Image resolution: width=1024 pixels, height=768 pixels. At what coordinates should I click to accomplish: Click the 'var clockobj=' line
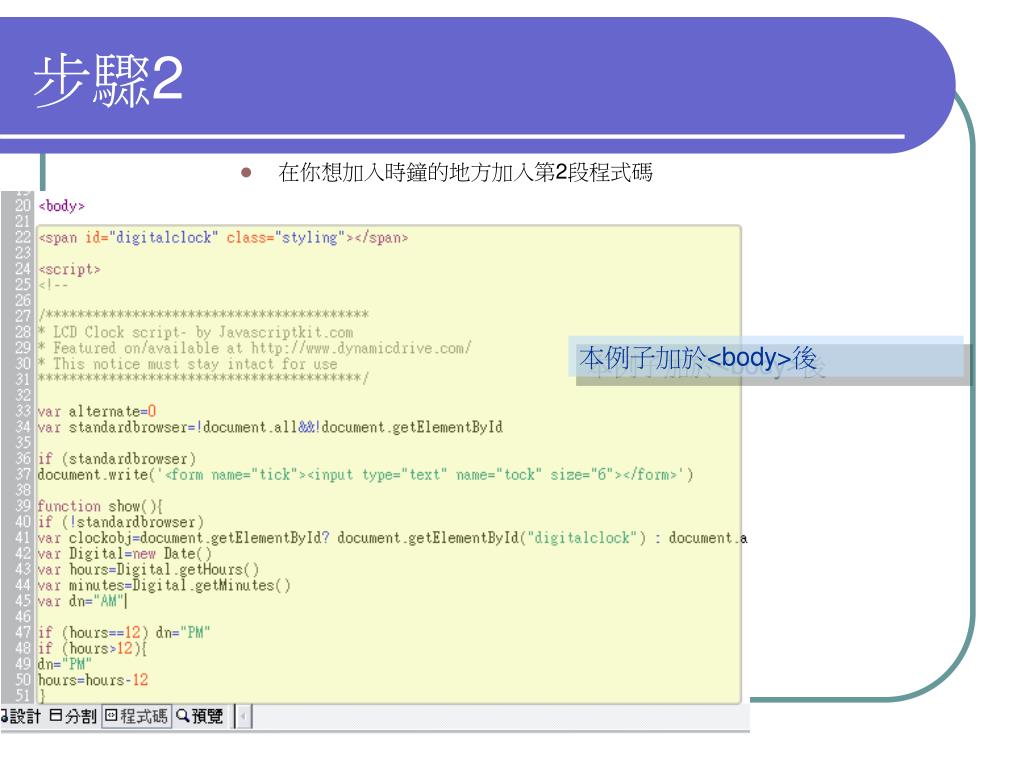(x=392, y=538)
